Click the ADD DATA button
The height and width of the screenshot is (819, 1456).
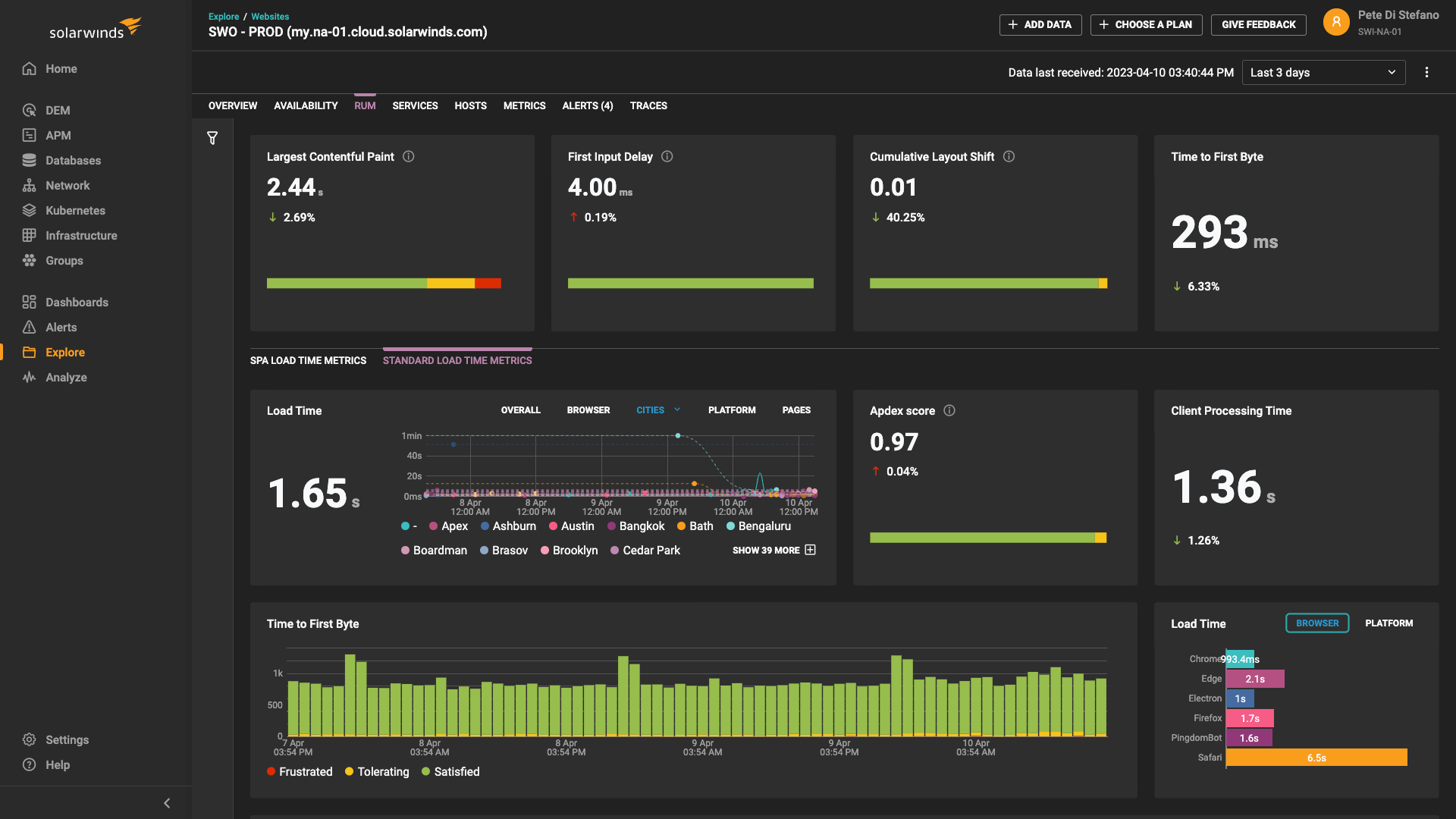(1040, 24)
